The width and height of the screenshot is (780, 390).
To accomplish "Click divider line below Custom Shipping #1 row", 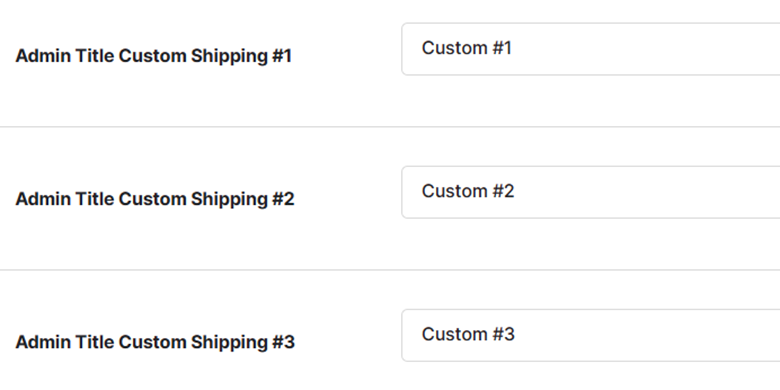I will [x=390, y=127].
